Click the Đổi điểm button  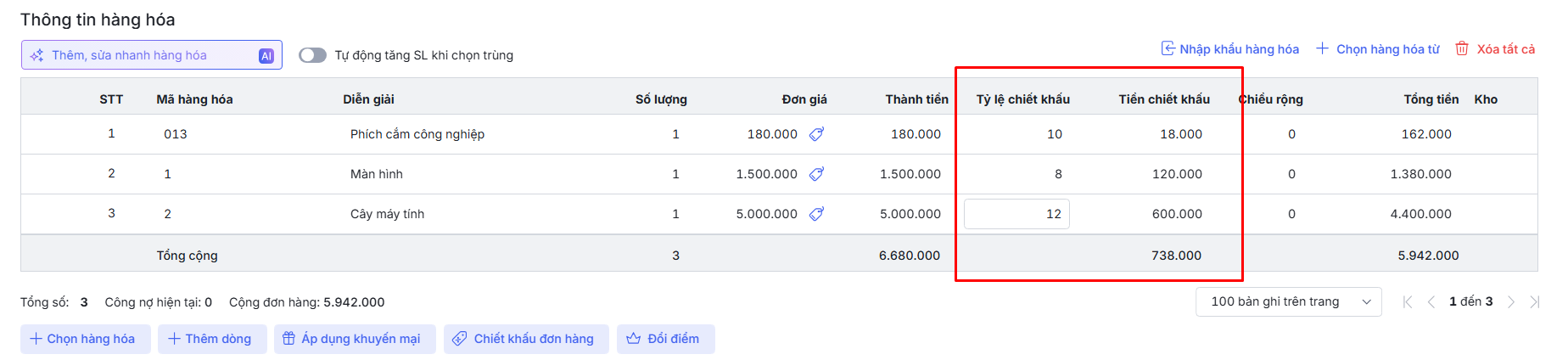[665, 339]
